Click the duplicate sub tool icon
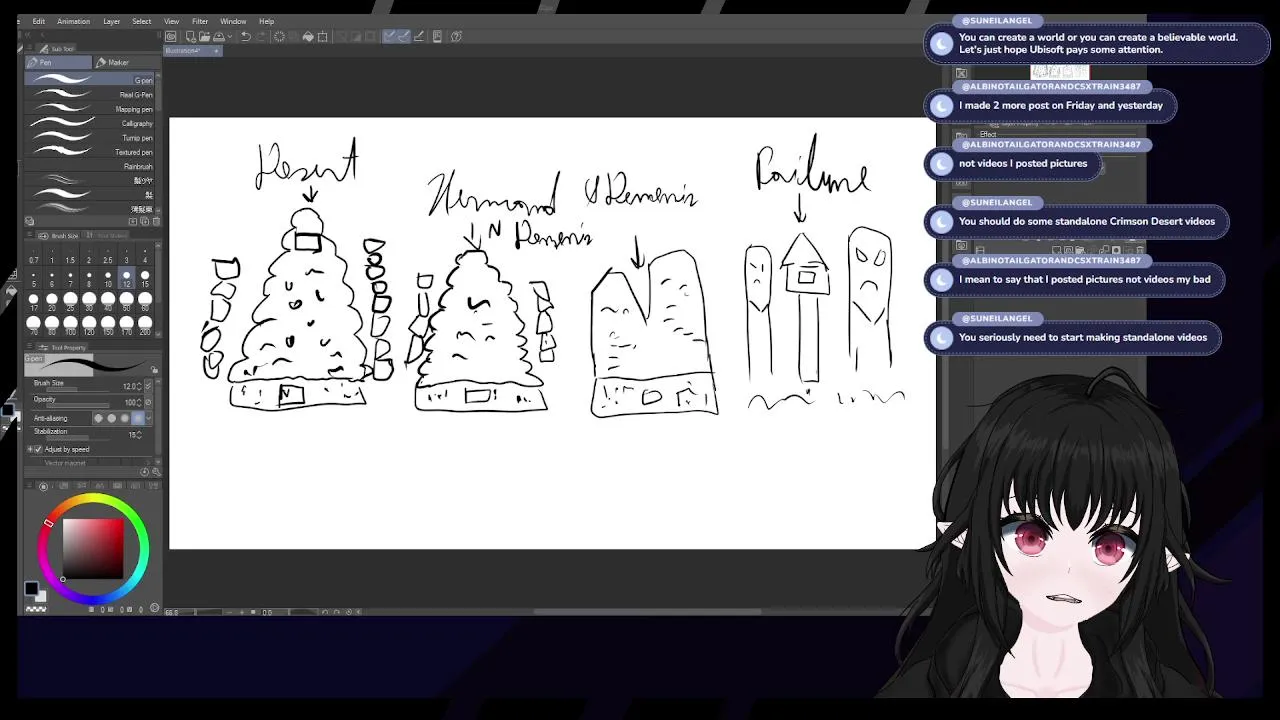This screenshot has height=720, width=1280. (x=145, y=221)
